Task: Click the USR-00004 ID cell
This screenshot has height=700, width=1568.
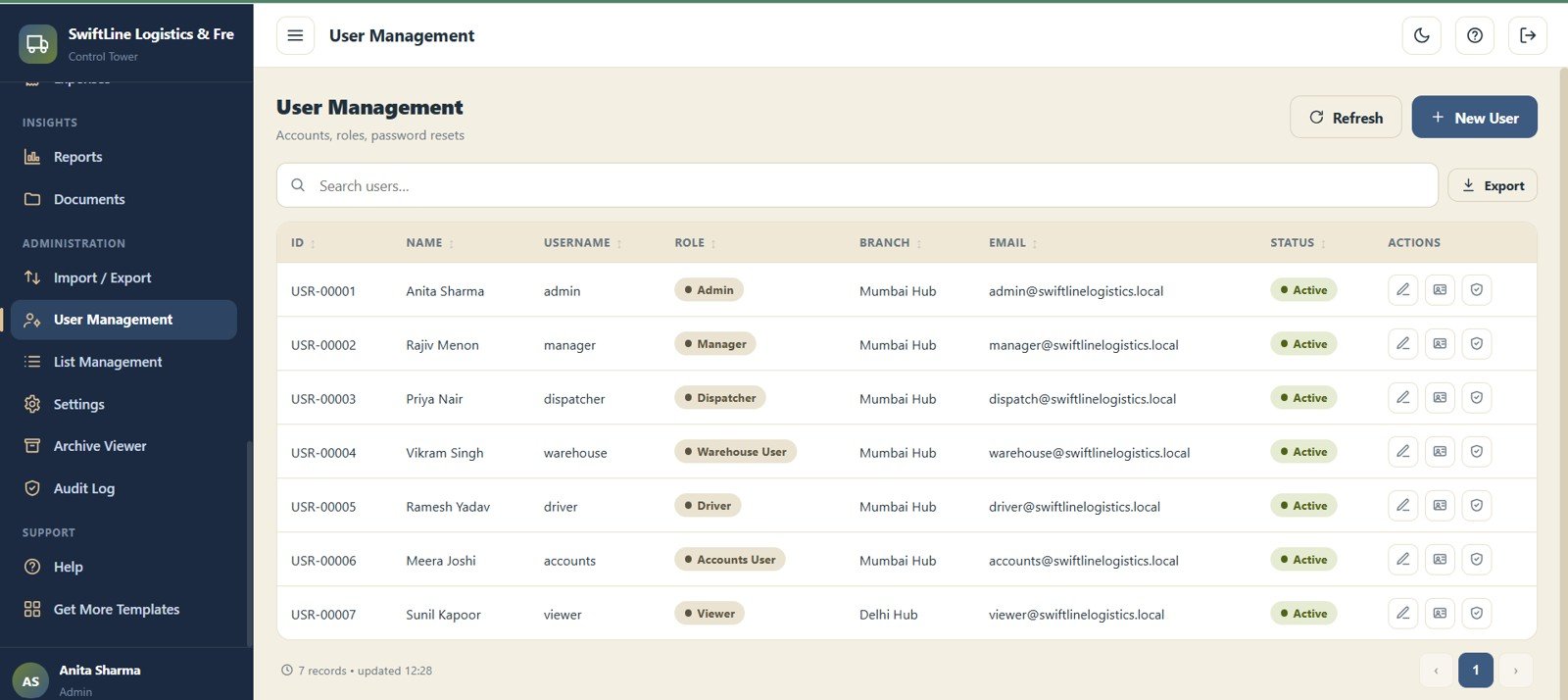Action: click(x=323, y=453)
